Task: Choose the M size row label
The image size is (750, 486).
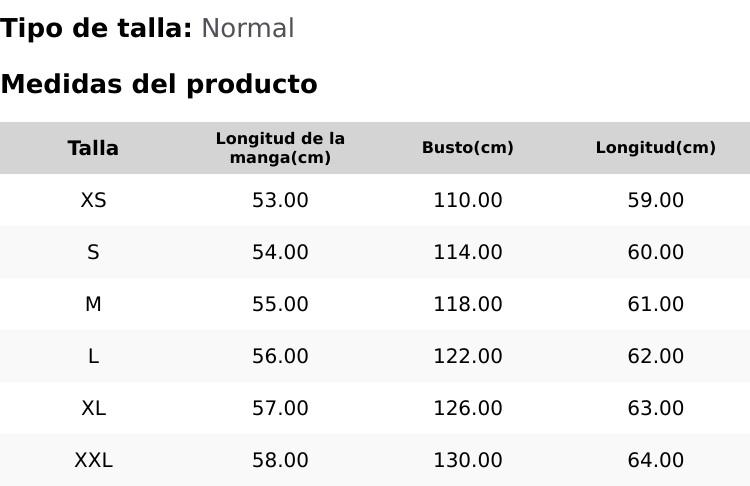Action: (93, 305)
